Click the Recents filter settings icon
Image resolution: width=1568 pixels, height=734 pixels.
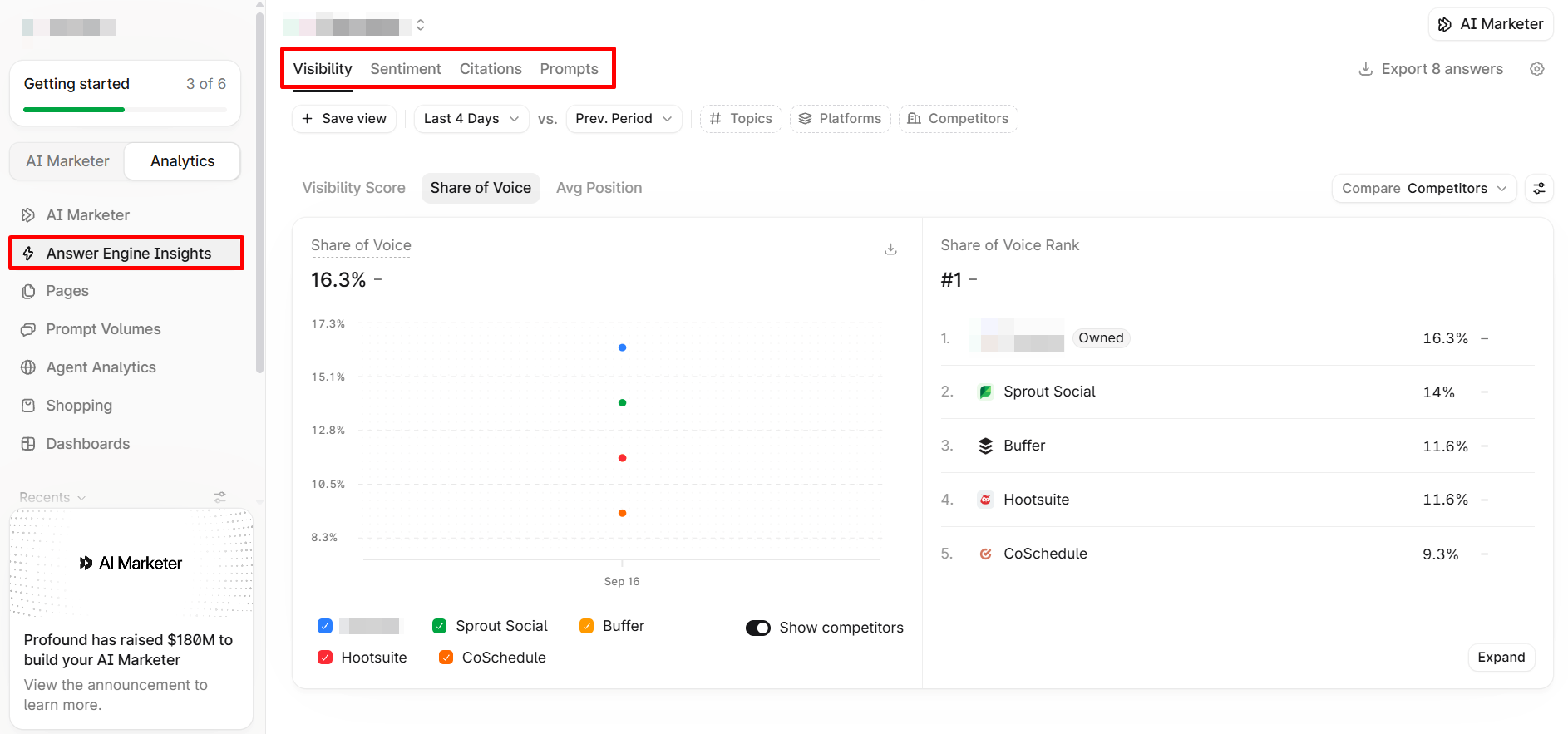coord(219,497)
